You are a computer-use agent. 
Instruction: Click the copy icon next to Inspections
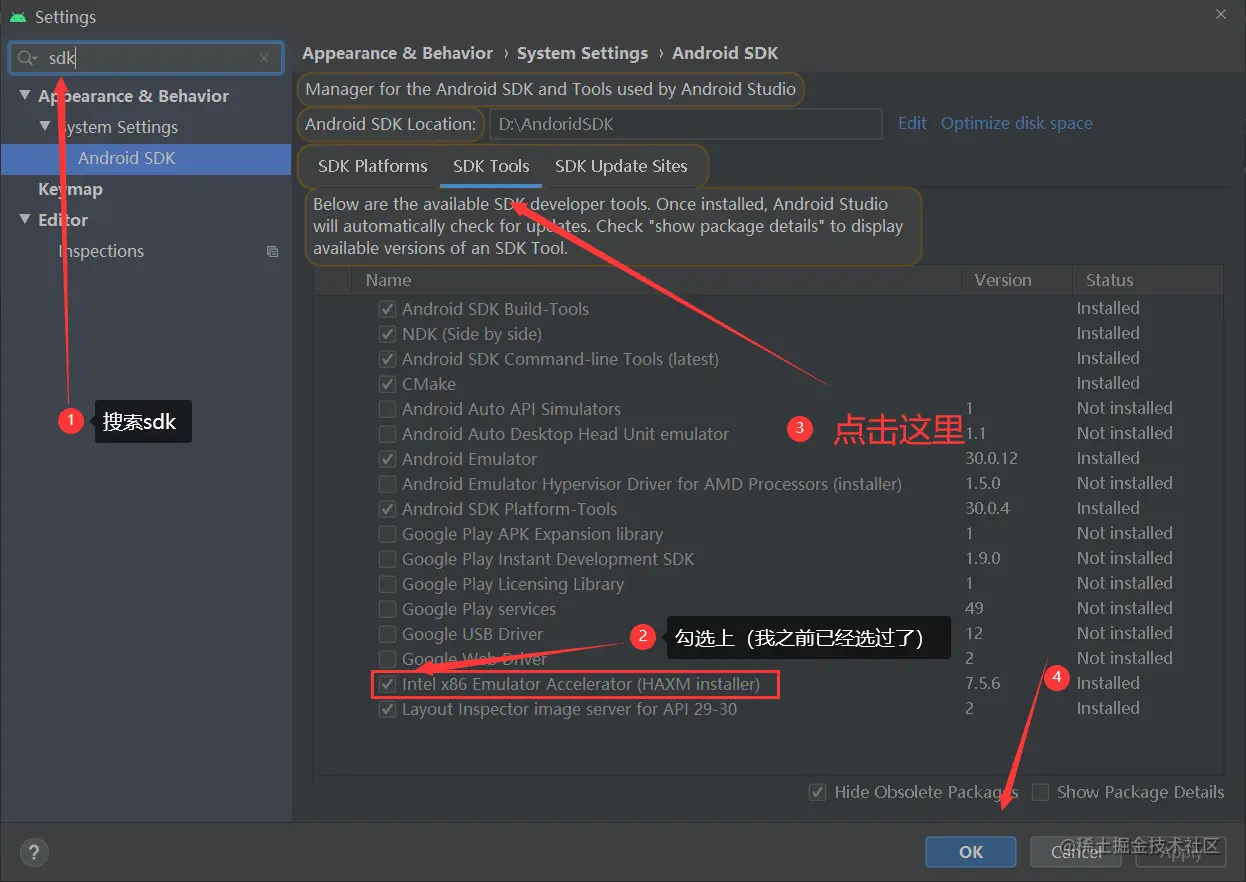pos(272,251)
